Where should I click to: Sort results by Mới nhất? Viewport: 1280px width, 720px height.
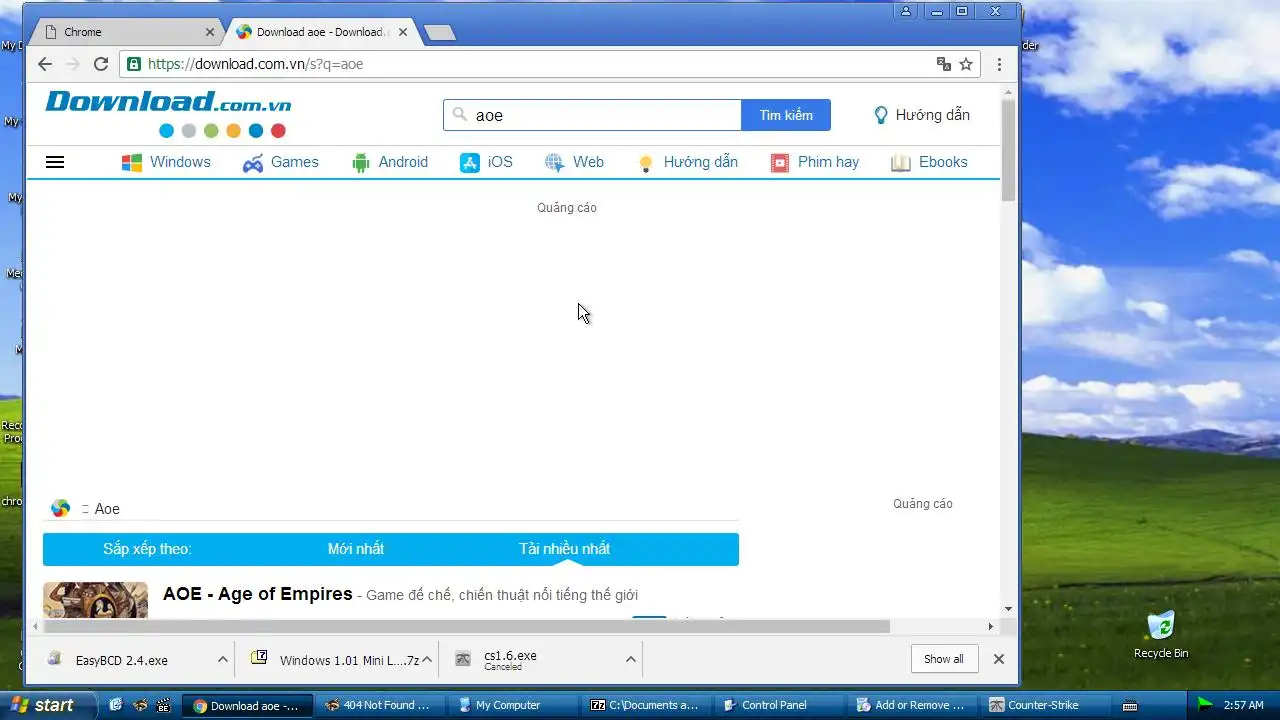(x=356, y=549)
